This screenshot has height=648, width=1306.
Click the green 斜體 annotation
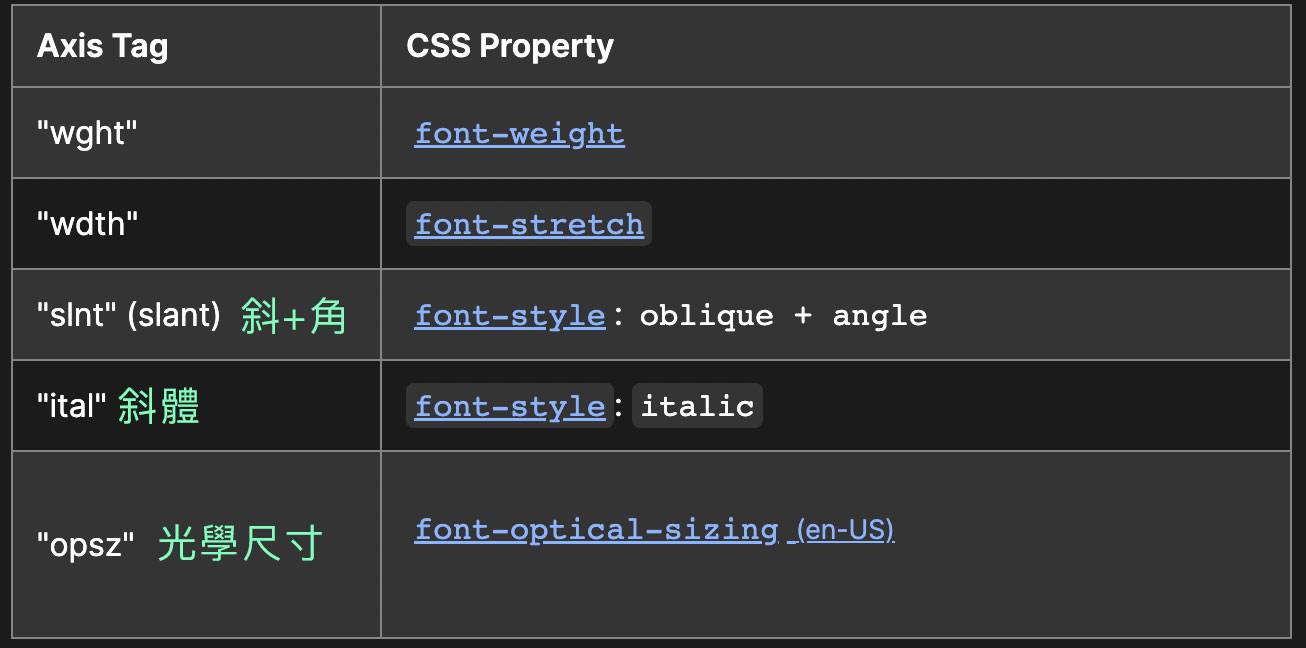(159, 406)
